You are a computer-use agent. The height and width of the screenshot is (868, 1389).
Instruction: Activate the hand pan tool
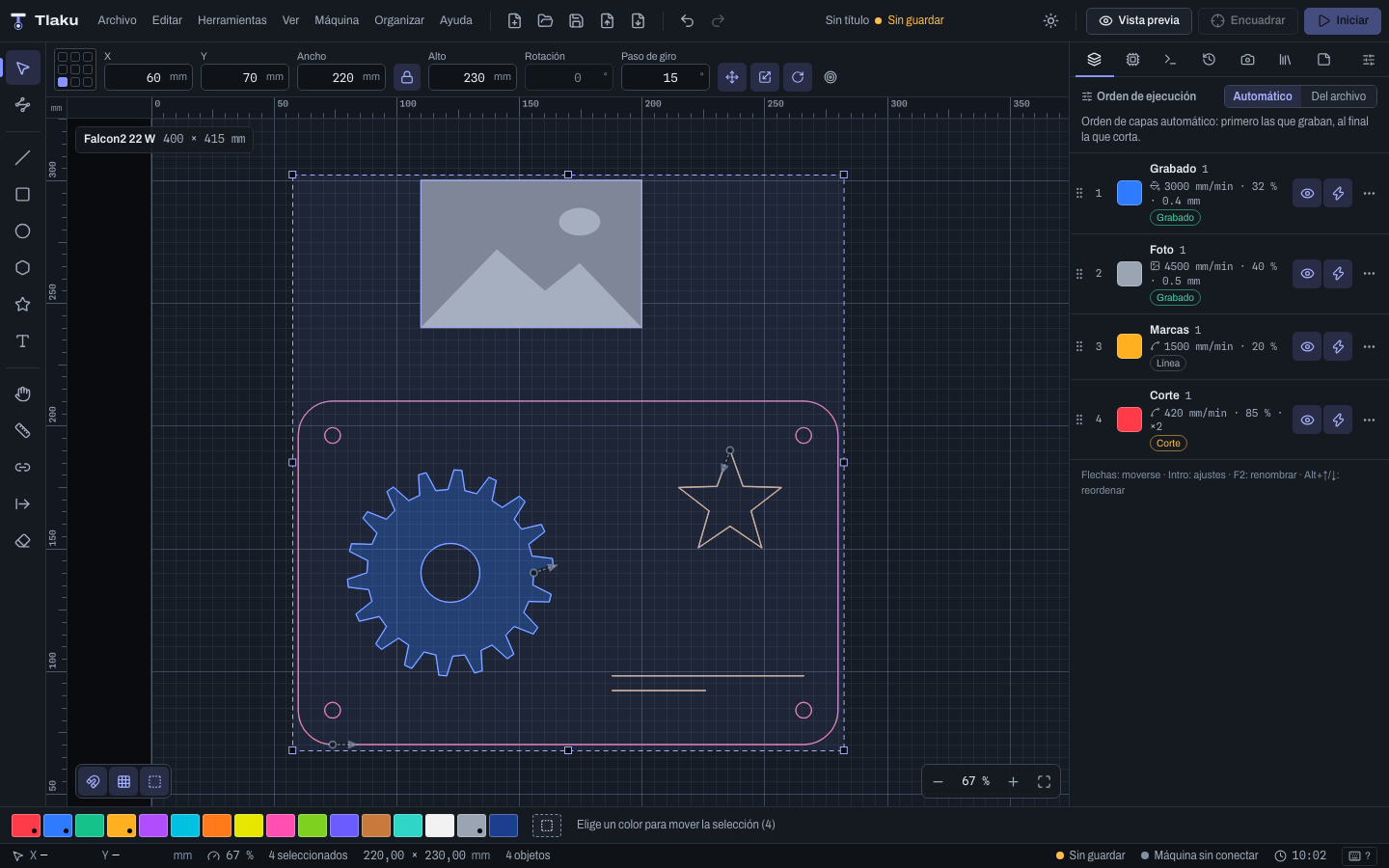pos(23,393)
